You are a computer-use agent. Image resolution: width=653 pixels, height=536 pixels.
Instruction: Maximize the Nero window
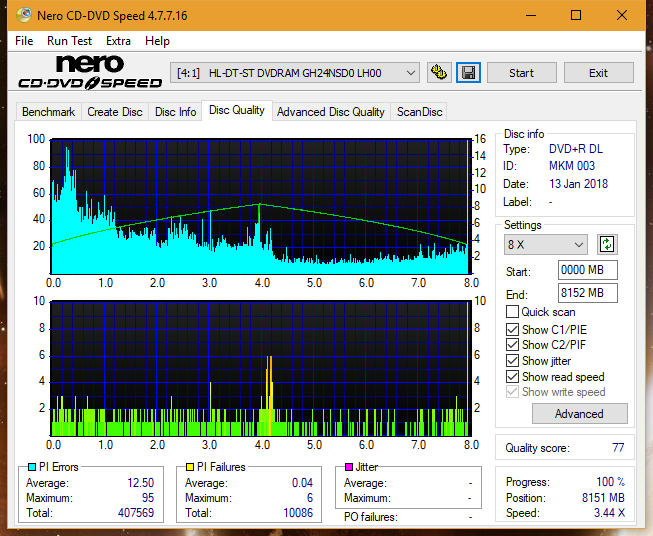click(x=576, y=15)
